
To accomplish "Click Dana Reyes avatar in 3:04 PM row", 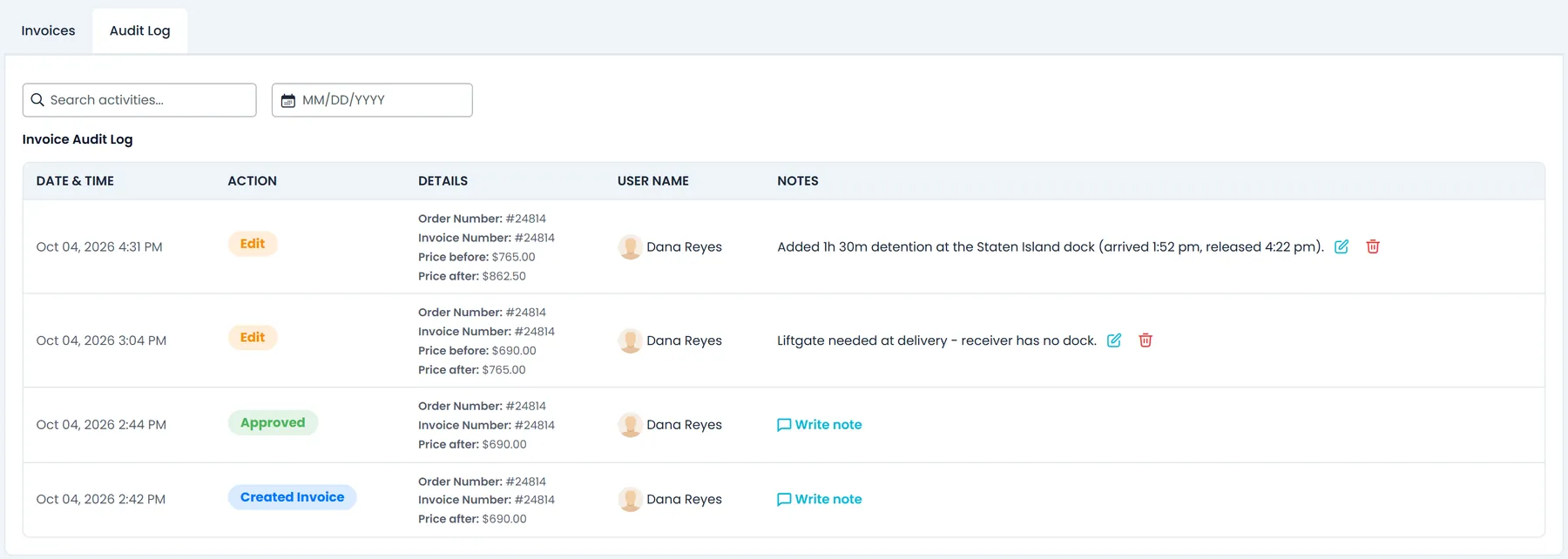I will pyautogui.click(x=630, y=340).
